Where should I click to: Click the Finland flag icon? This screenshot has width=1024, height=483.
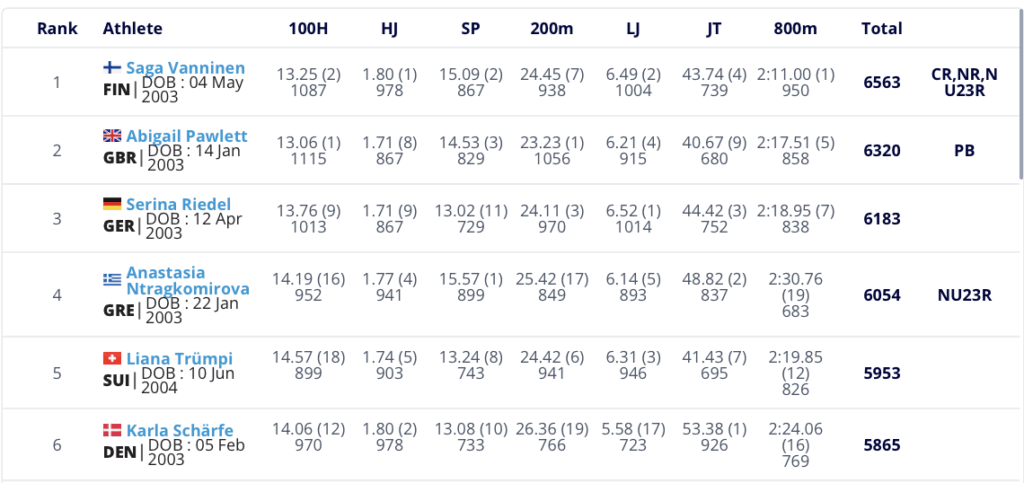[112, 68]
